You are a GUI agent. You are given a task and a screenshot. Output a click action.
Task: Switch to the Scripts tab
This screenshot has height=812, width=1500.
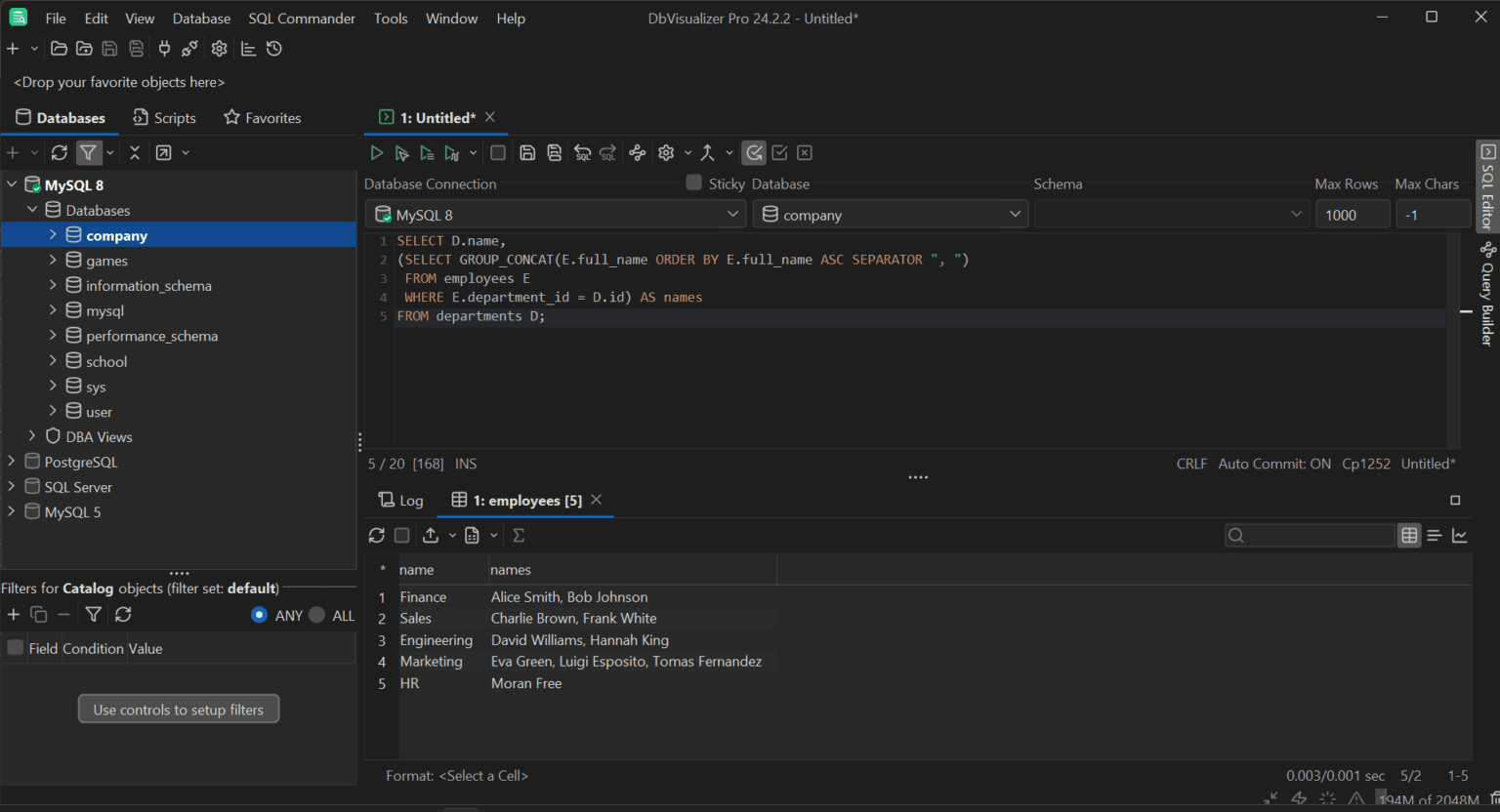(x=164, y=117)
